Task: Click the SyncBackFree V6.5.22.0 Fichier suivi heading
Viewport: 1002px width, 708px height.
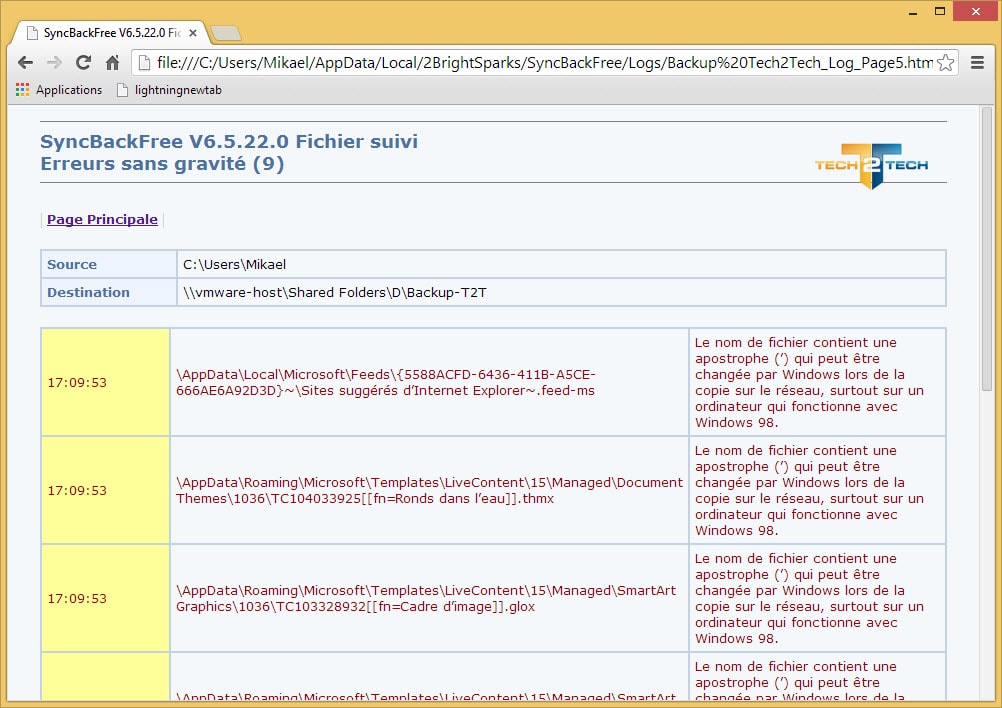Action: pos(229,141)
